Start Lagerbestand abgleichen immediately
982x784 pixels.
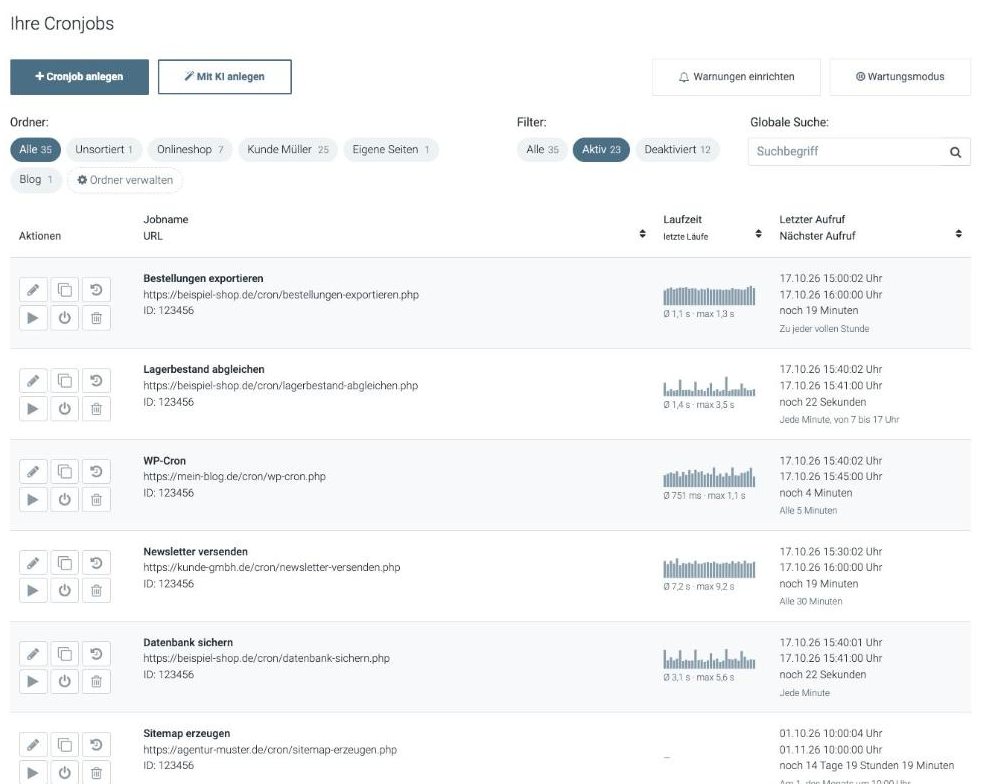click(x=33, y=409)
